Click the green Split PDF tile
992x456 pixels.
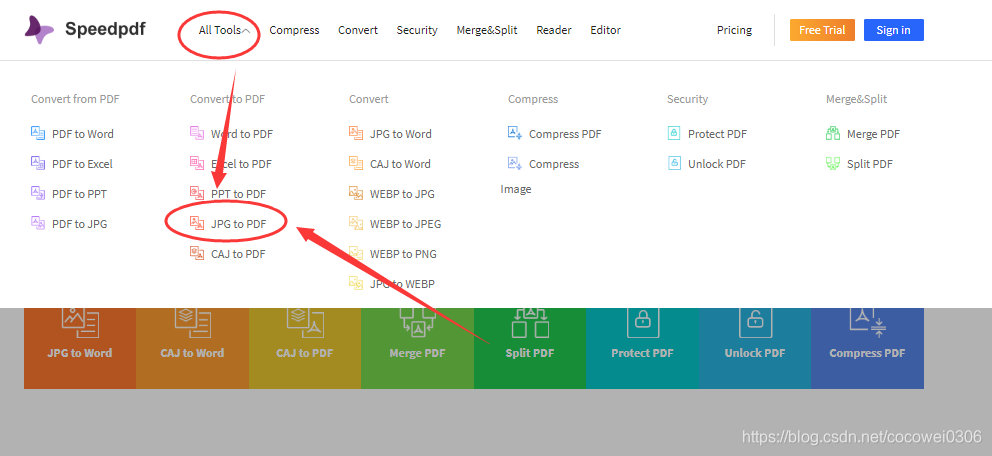point(530,348)
